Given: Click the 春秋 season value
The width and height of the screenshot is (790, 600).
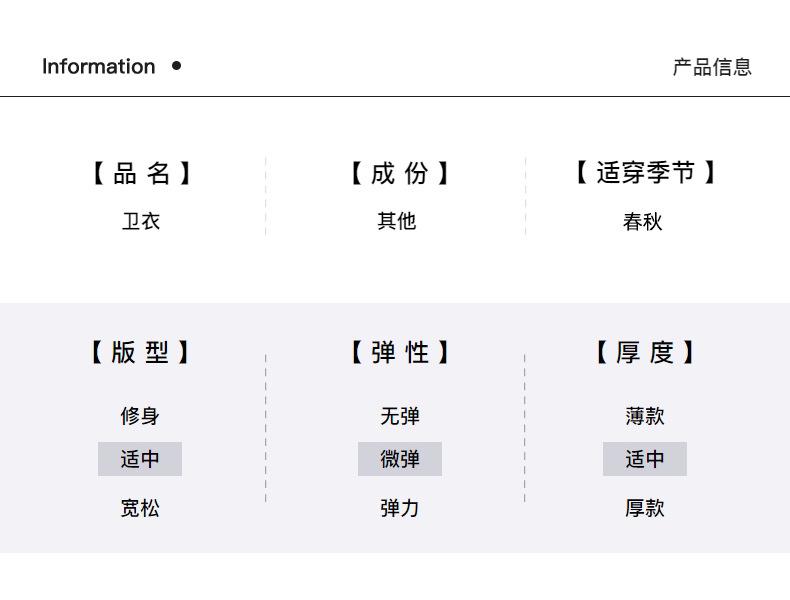Looking at the screenshot, I should click(x=643, y=222).
